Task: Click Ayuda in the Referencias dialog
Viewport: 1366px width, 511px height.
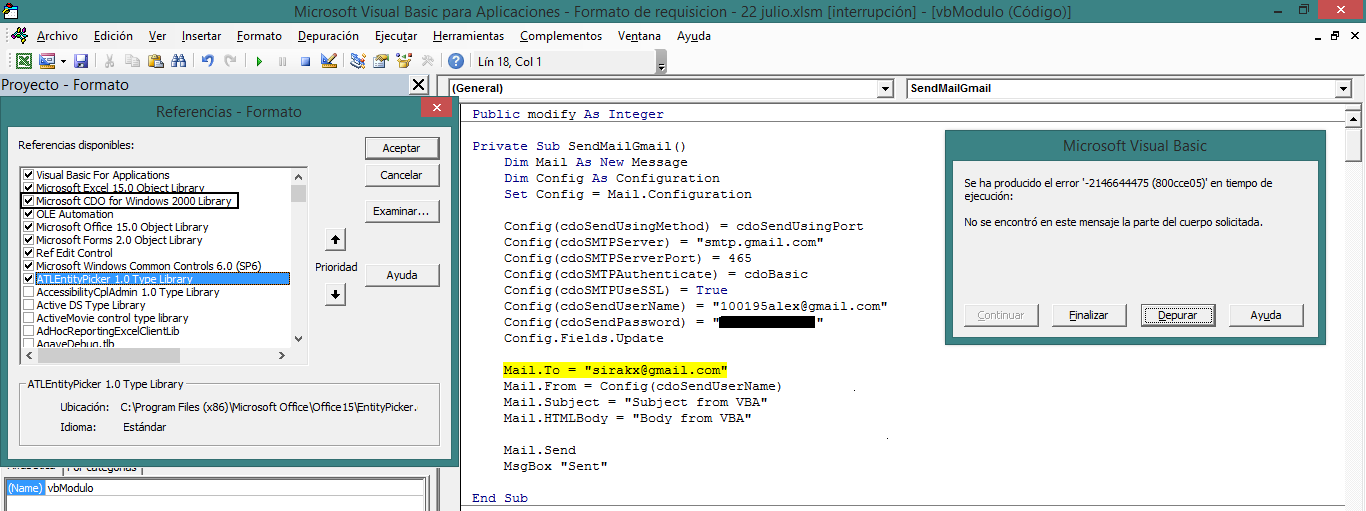Action: (x=401, y=275)
